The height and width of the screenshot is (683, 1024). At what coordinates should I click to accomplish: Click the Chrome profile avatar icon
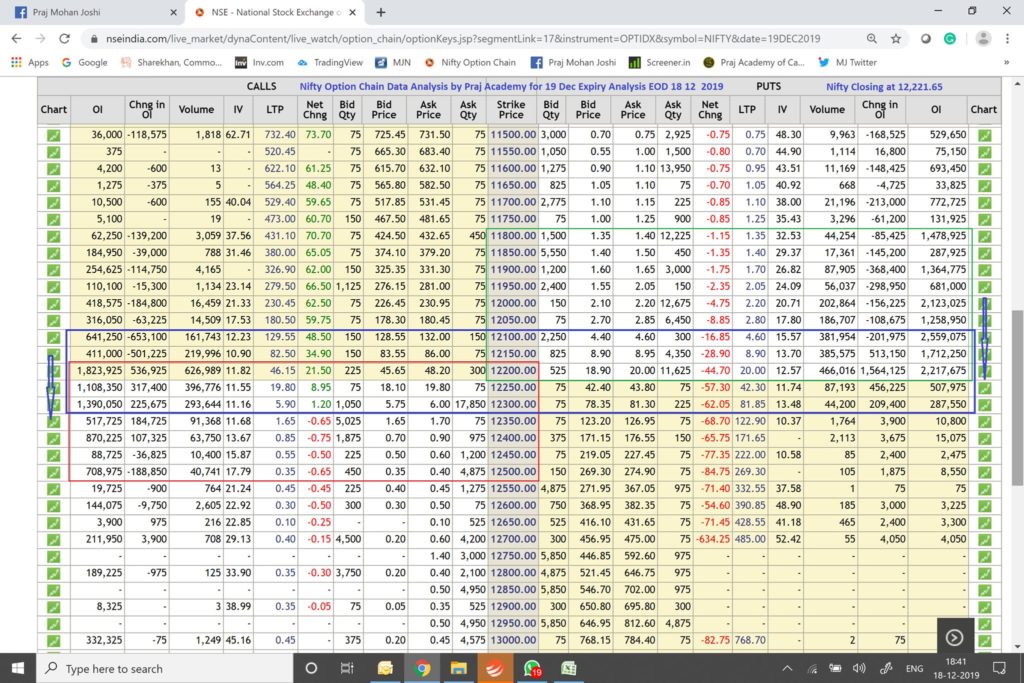tap(983, 38)
